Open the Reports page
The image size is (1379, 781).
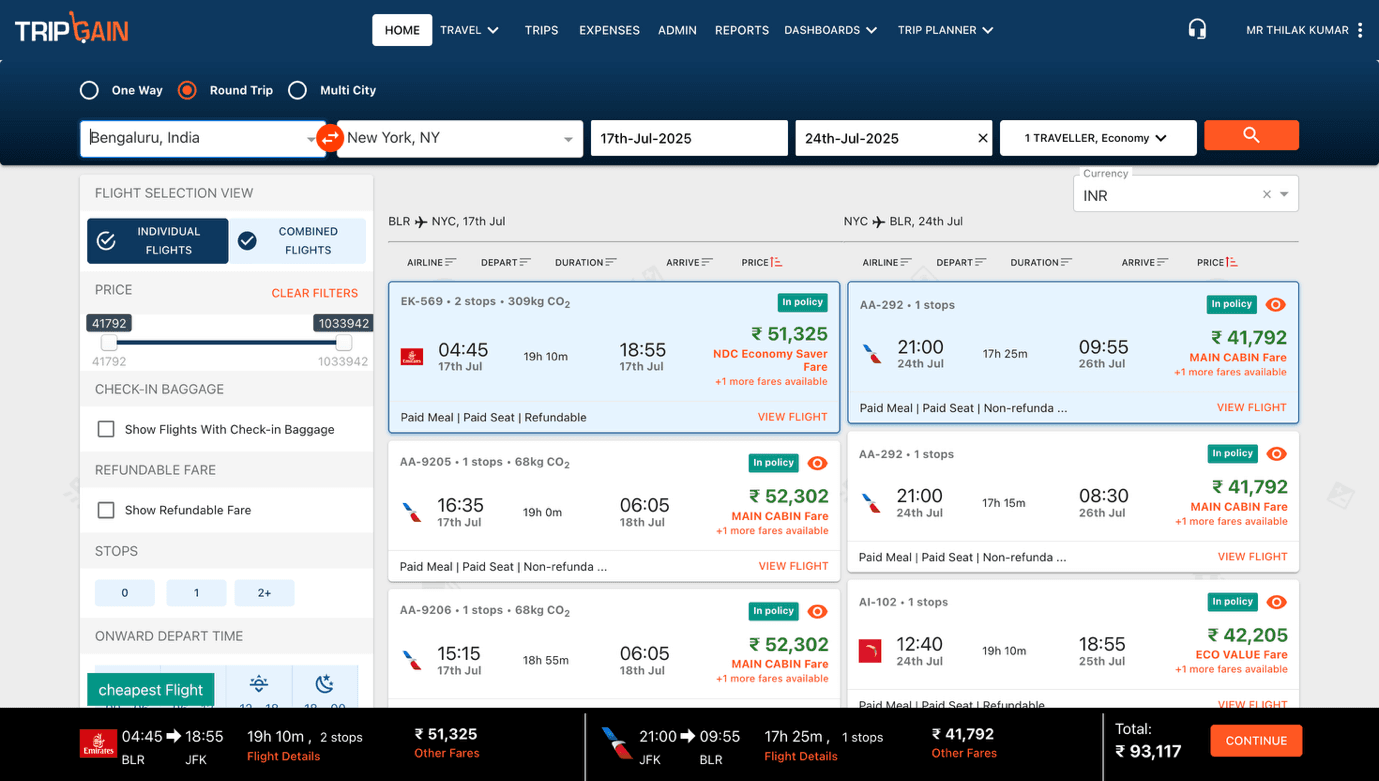(742, 30)
